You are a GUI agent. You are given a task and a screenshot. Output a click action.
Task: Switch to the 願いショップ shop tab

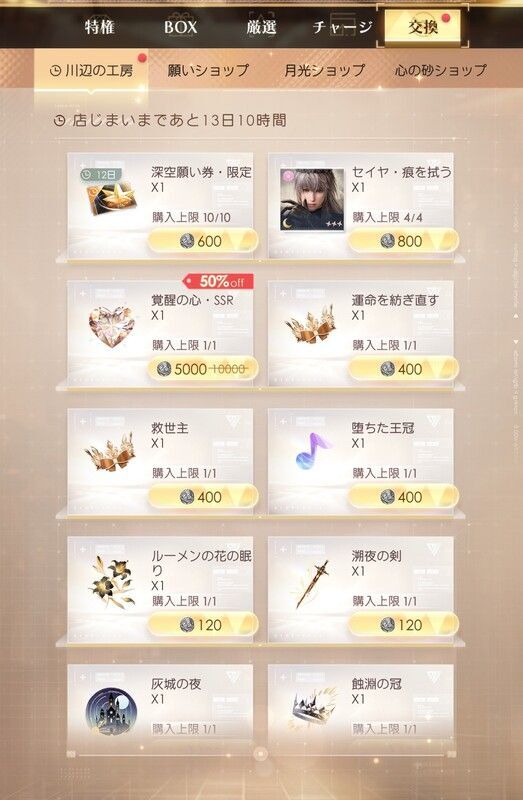208,70
